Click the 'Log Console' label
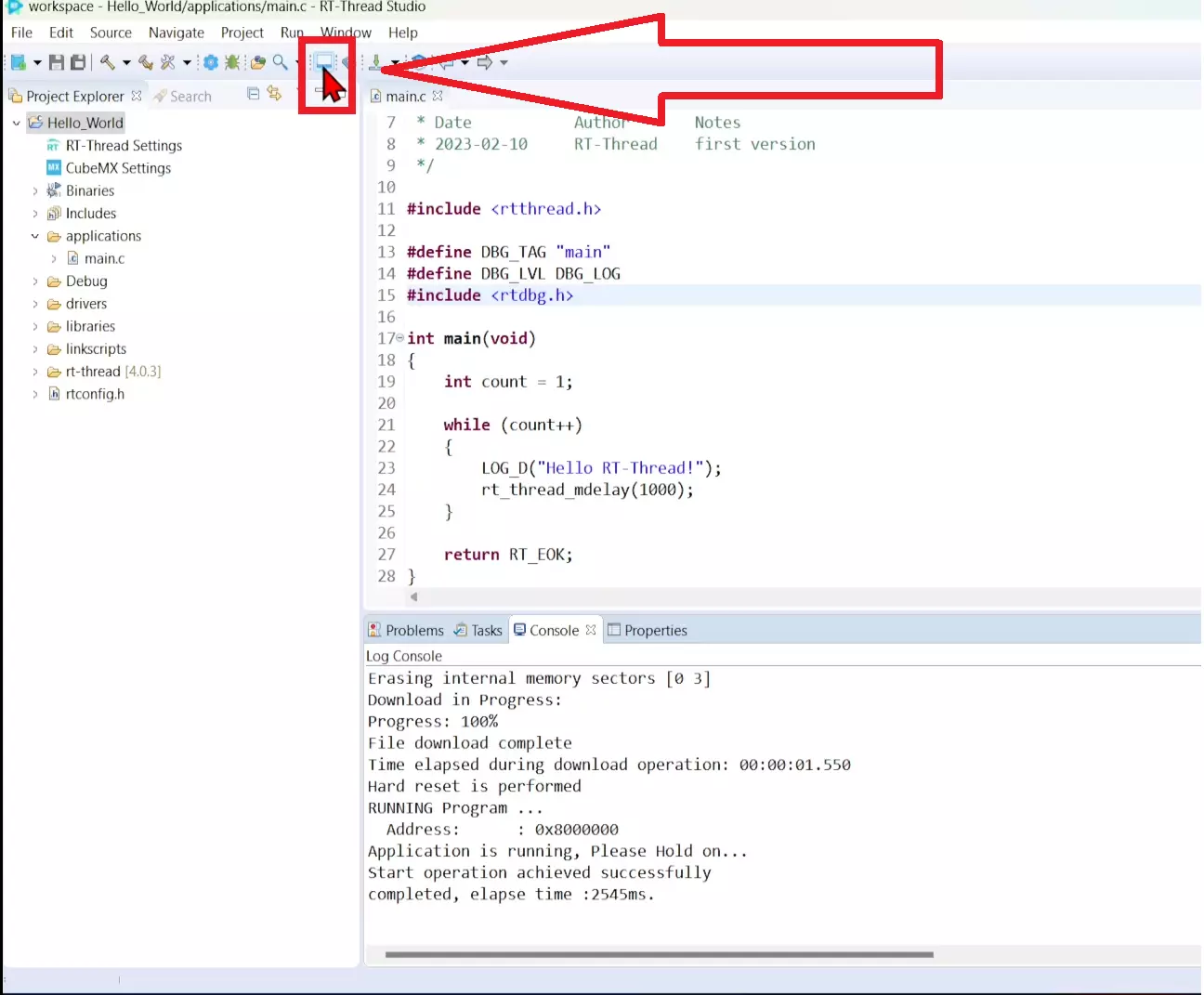 (404, 656)
